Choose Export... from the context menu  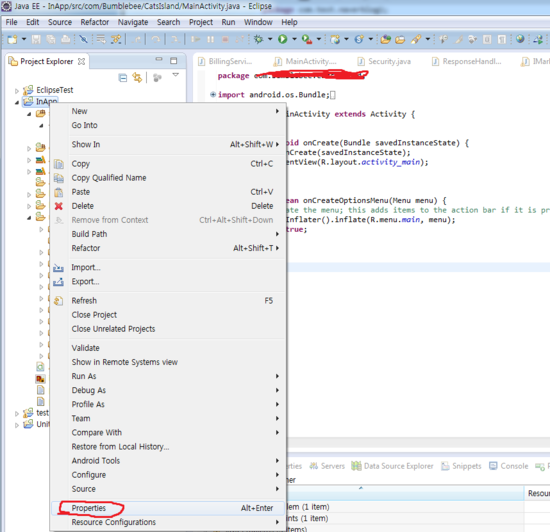(168, 282)
